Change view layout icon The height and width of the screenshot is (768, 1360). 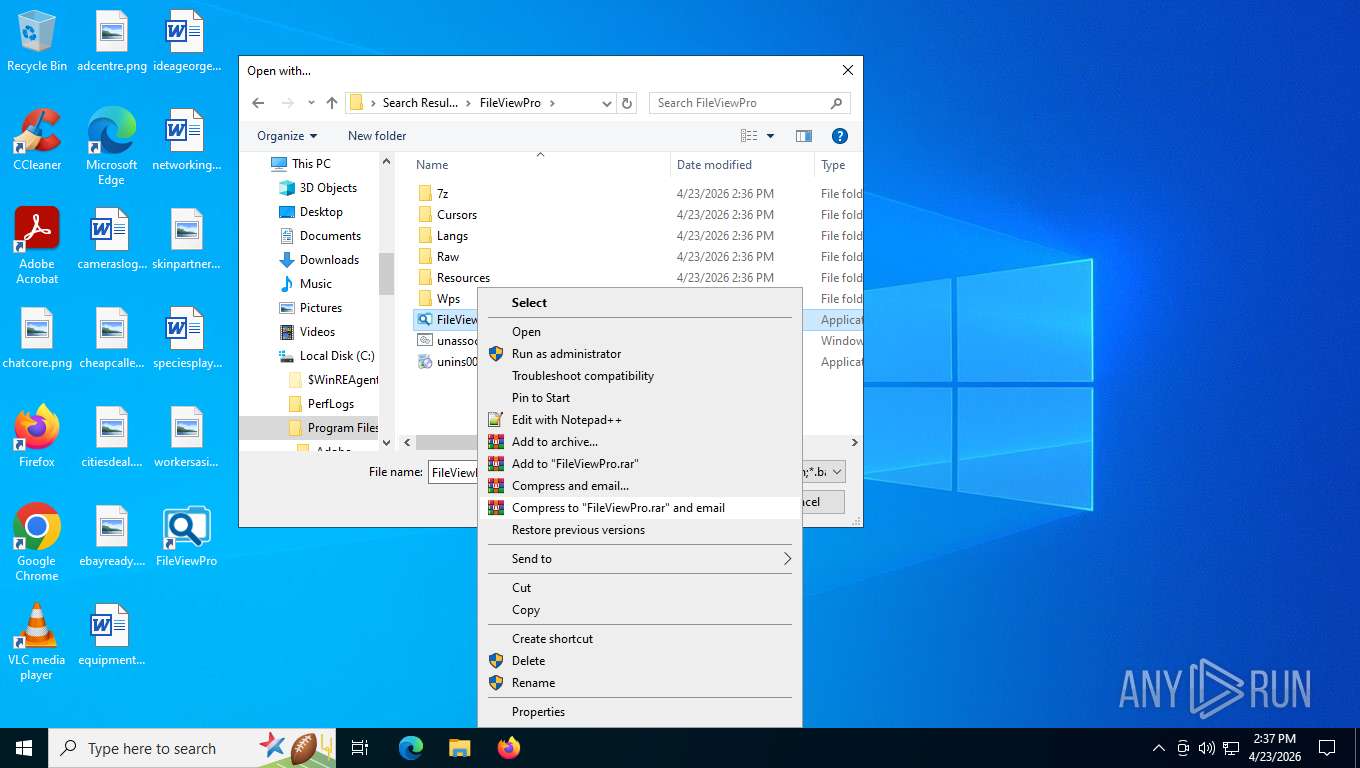click(749, 136)
